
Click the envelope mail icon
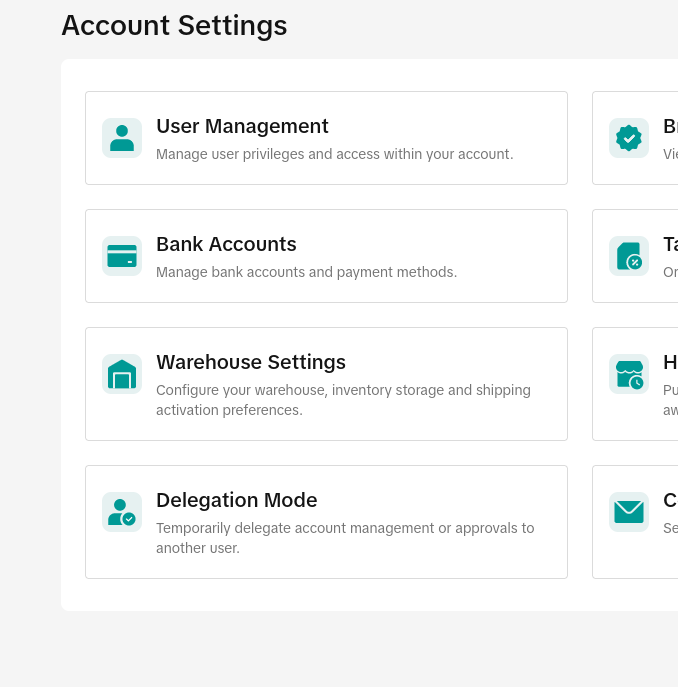(629, 512)
